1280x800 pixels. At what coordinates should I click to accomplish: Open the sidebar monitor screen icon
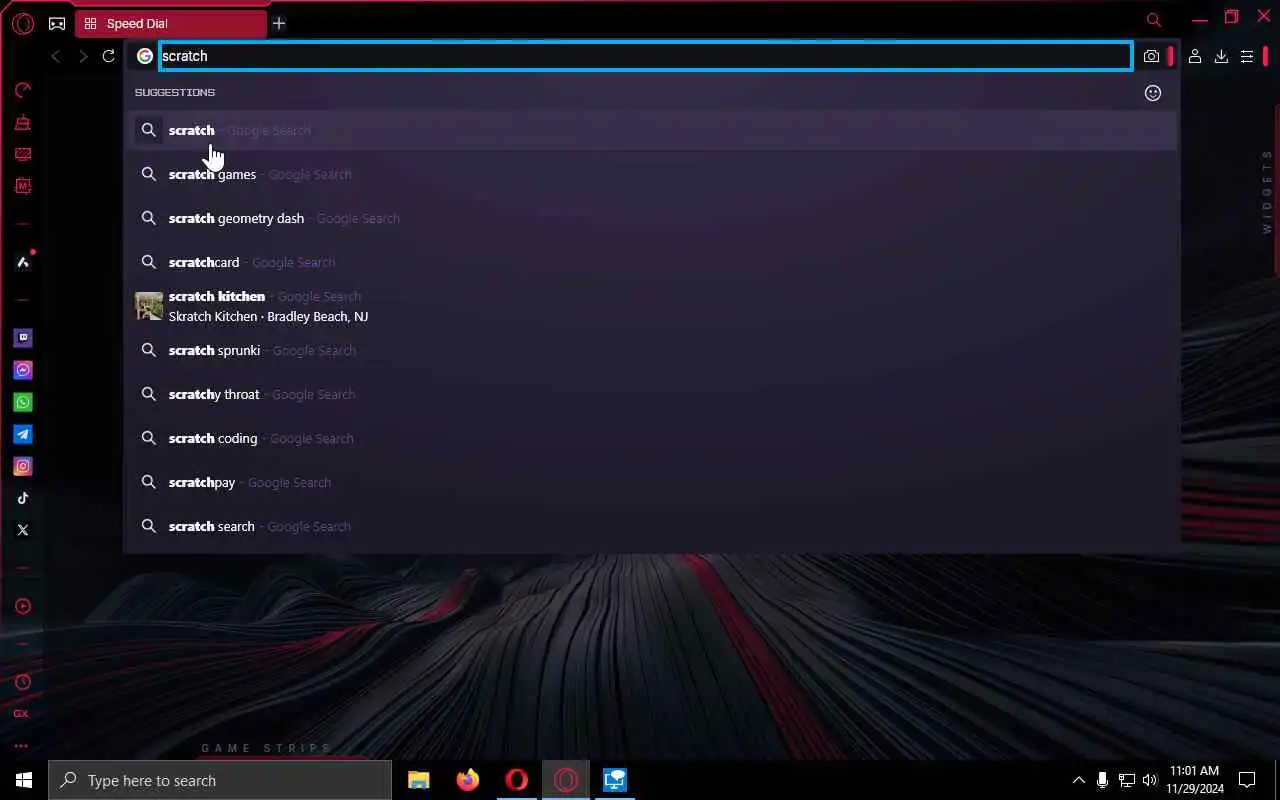(22, 154)
